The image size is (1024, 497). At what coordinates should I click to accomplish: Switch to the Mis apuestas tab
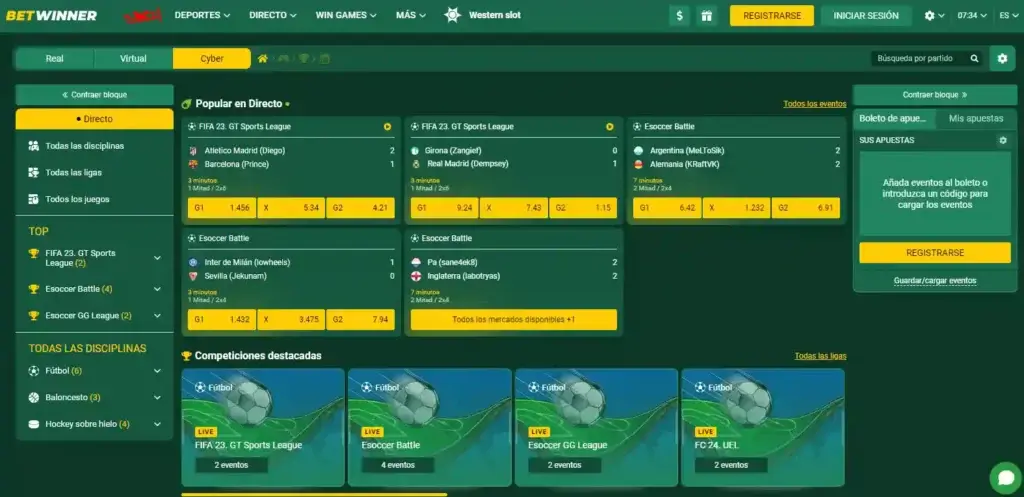tap(975, 118)
